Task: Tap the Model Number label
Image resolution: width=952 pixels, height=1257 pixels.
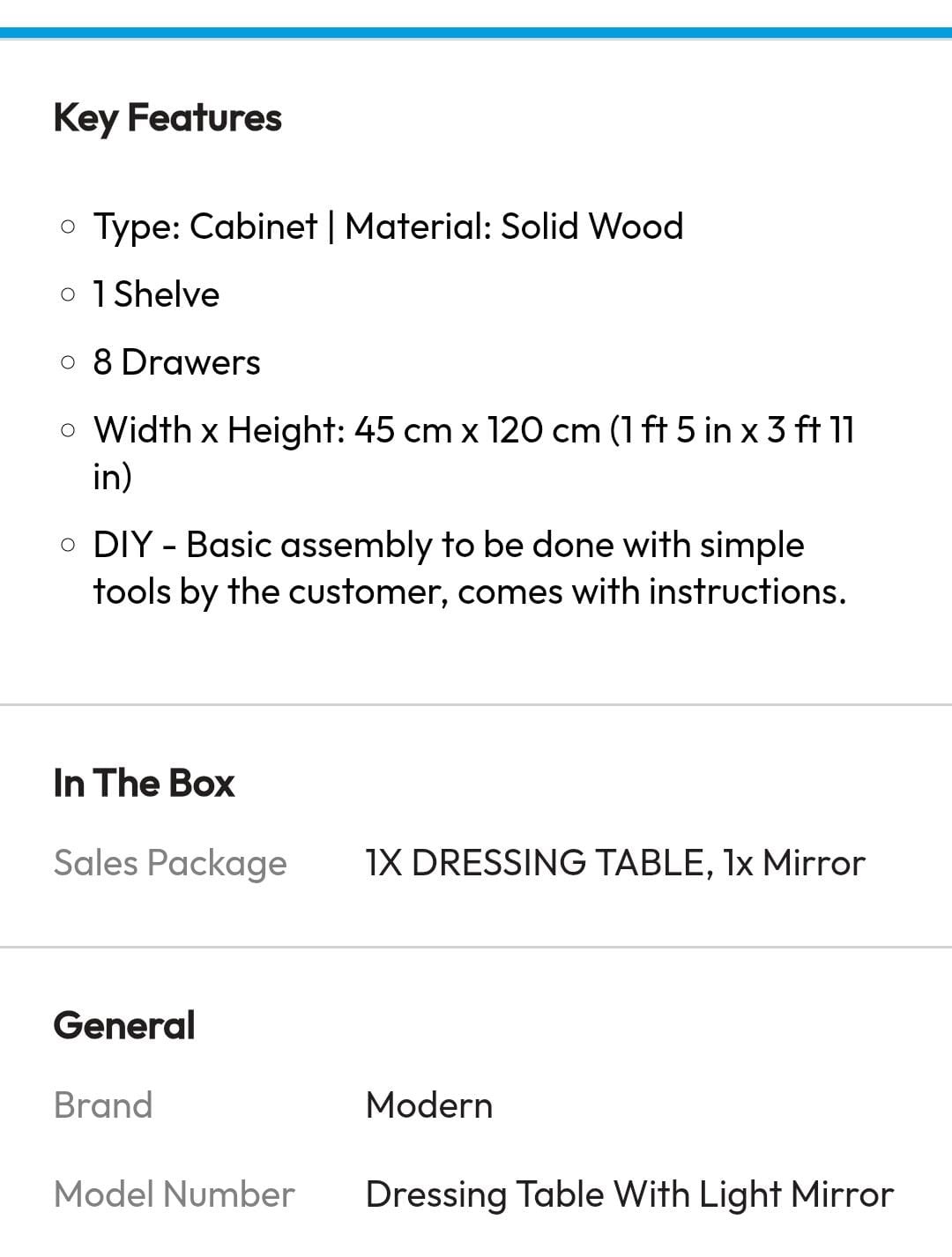Action: click(x=175, y=1194)
